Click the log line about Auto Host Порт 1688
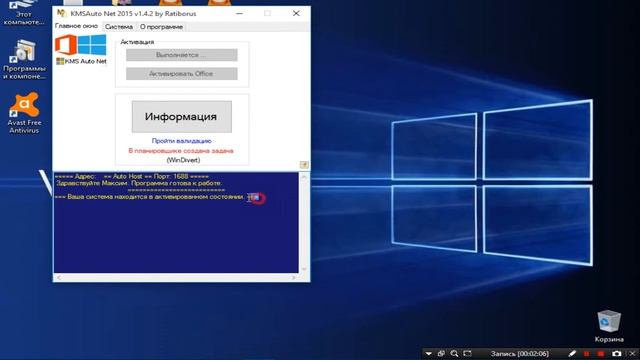The height and width of the screenshot is (360, 640). (132, 176)
